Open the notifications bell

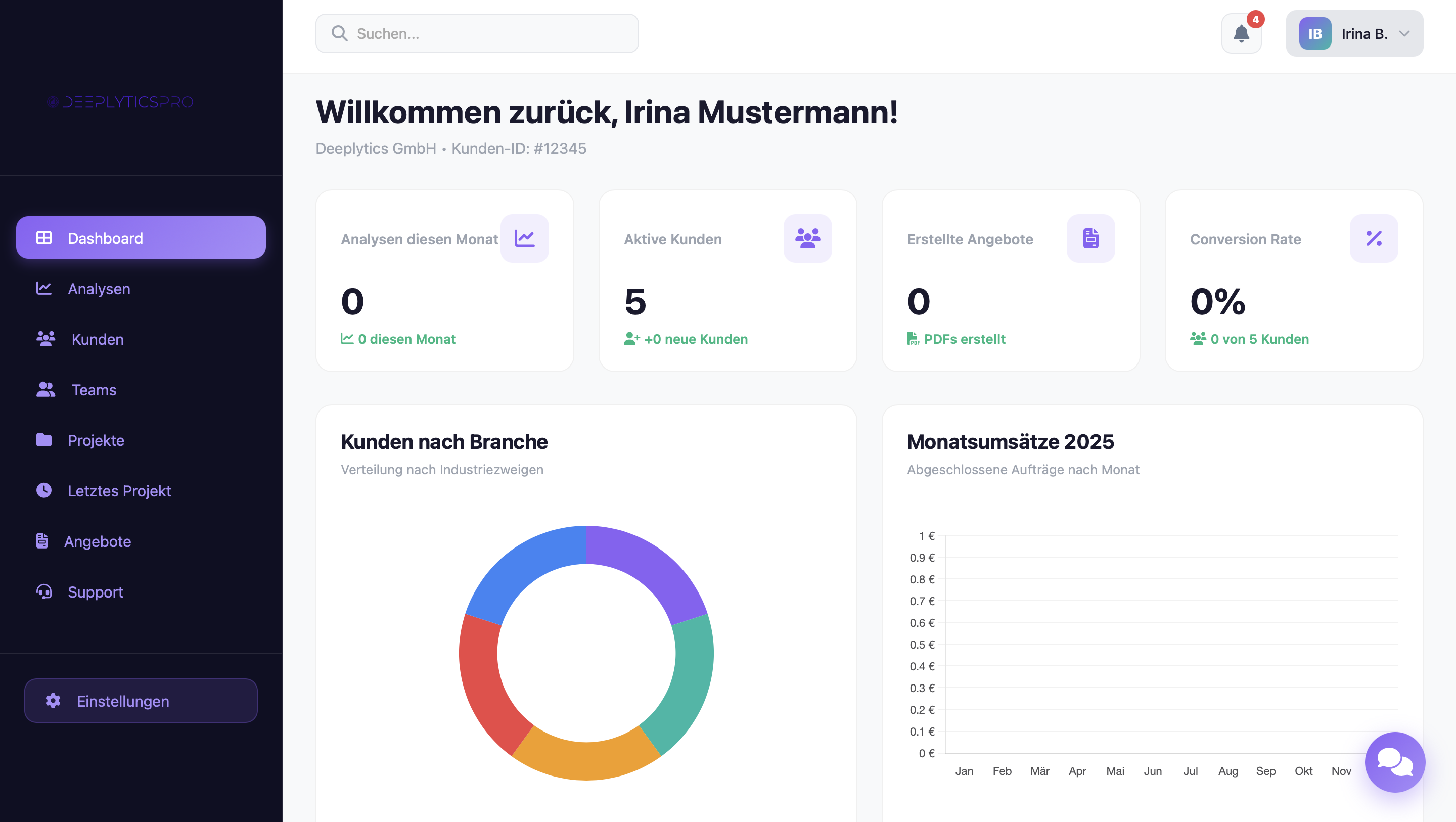click(x=1241, y=34)
